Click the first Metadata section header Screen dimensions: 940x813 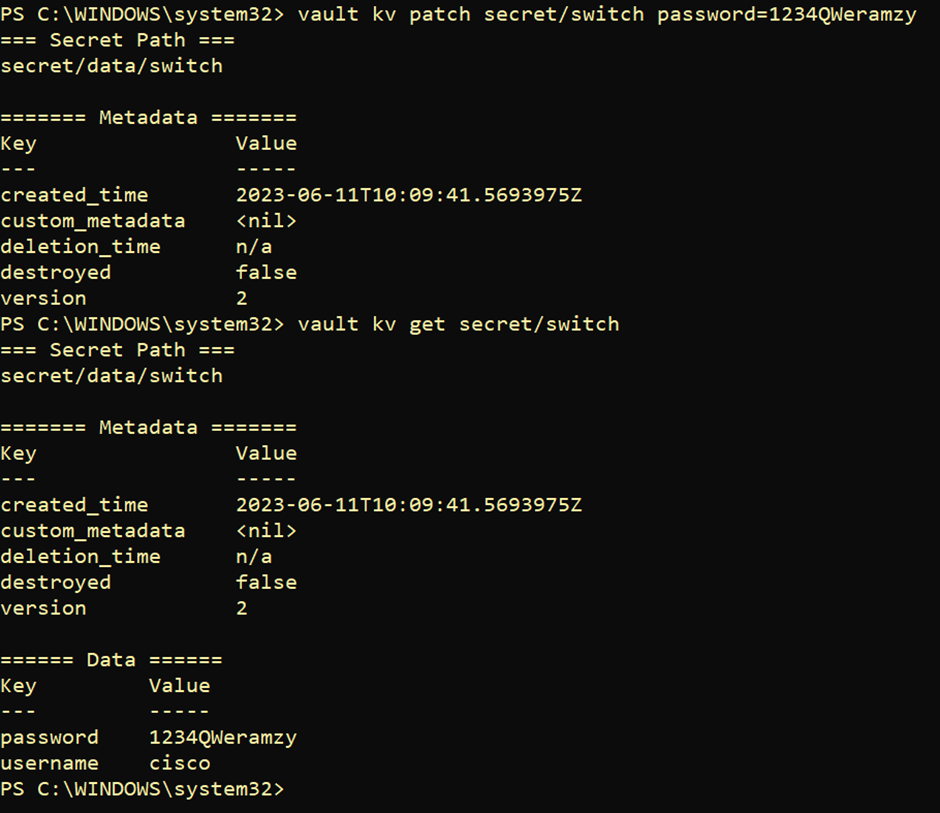click(x=148, y=118)
